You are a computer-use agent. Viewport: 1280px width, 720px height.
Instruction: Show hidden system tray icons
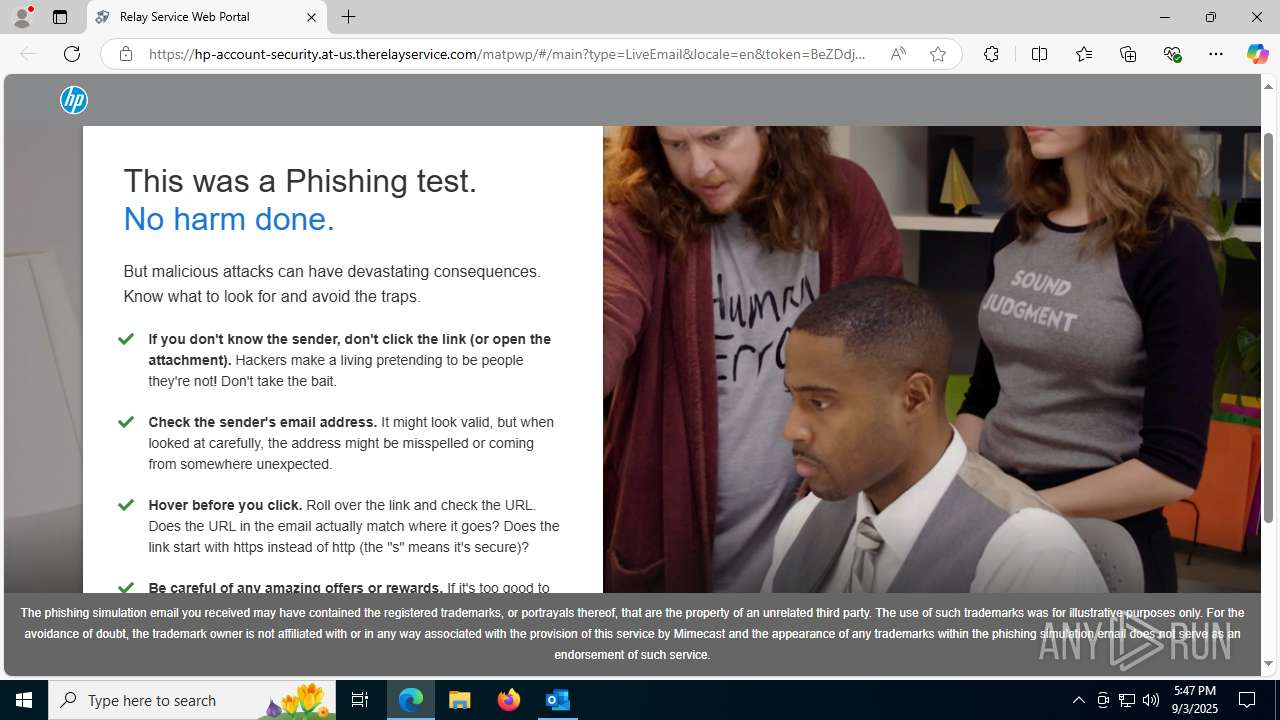coord(1078,700)
